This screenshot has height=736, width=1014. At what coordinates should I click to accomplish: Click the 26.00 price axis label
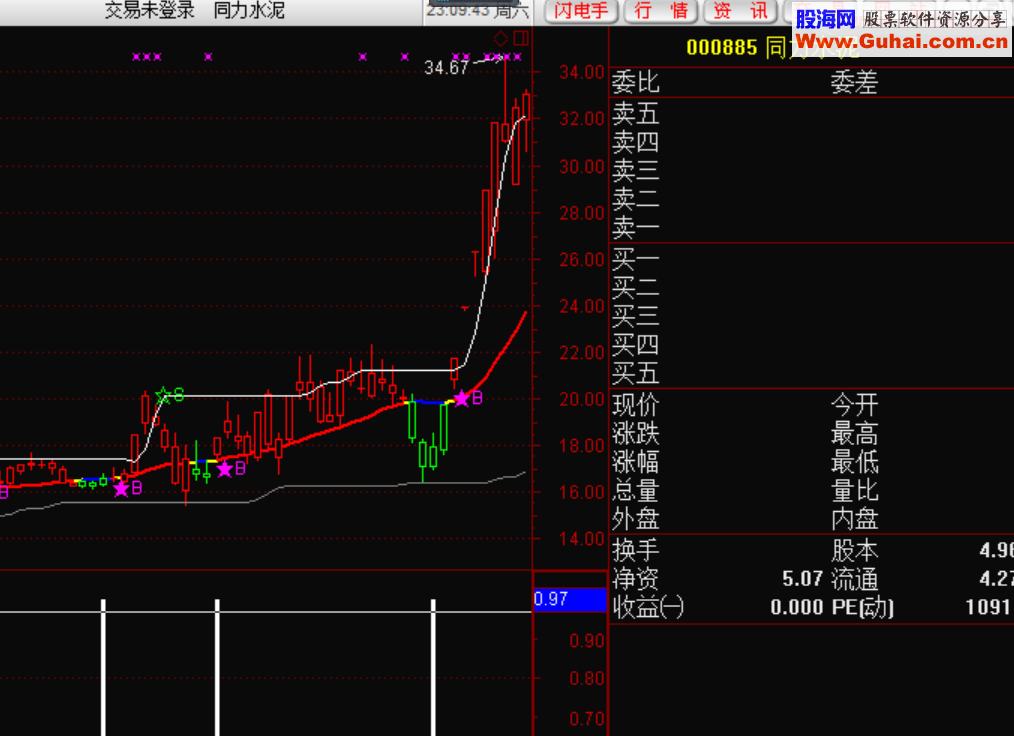tap(581, 259)
